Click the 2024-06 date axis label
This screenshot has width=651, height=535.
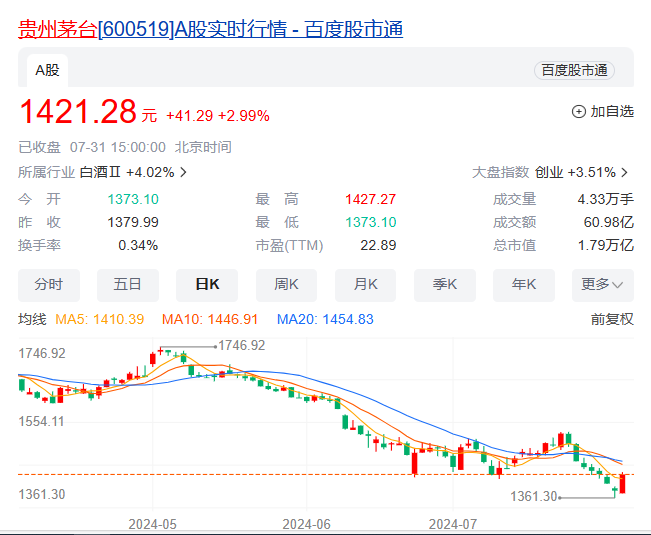(x=306, y=524)
